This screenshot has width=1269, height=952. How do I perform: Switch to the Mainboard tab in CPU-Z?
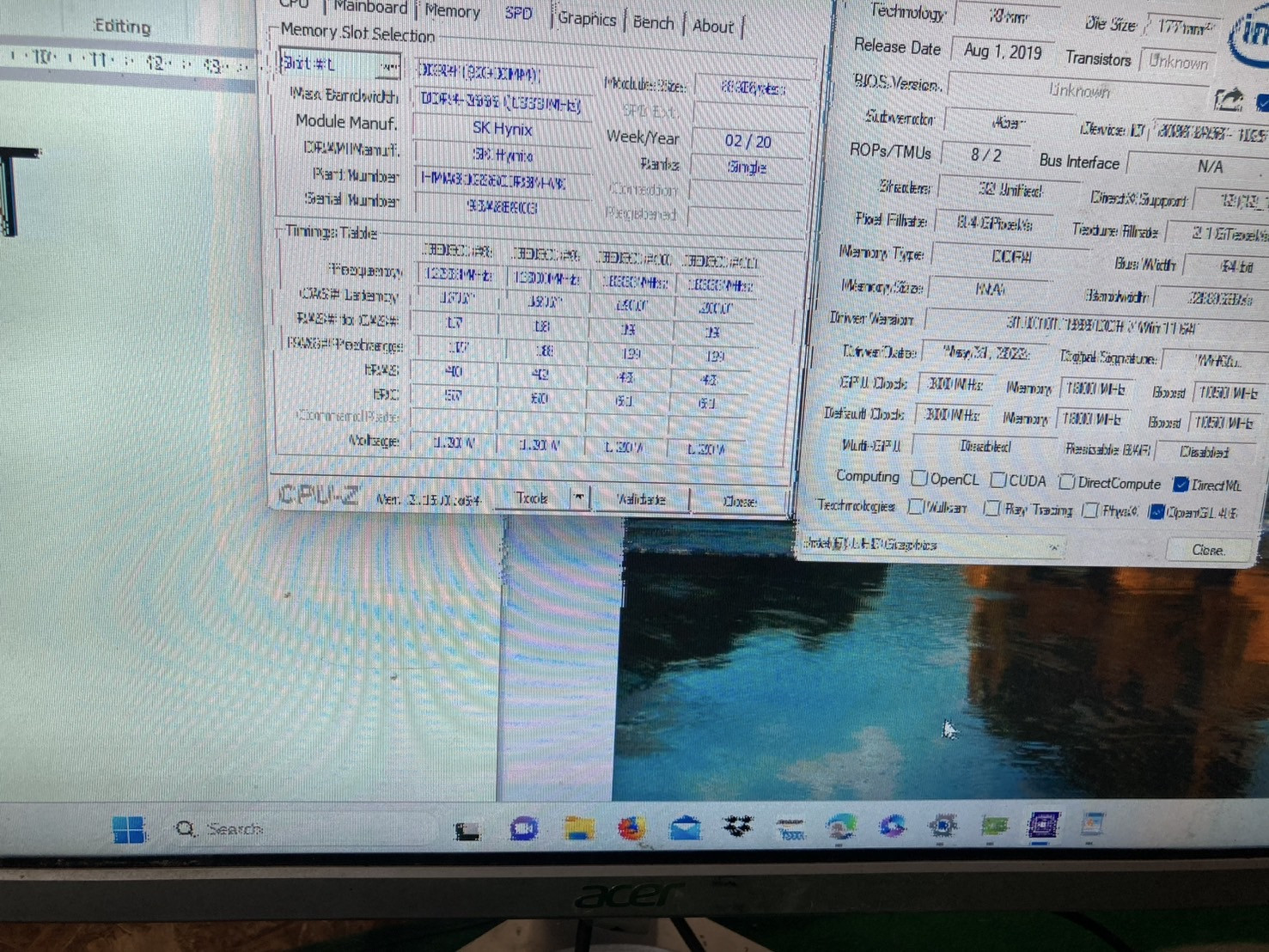tap(369, 7)
